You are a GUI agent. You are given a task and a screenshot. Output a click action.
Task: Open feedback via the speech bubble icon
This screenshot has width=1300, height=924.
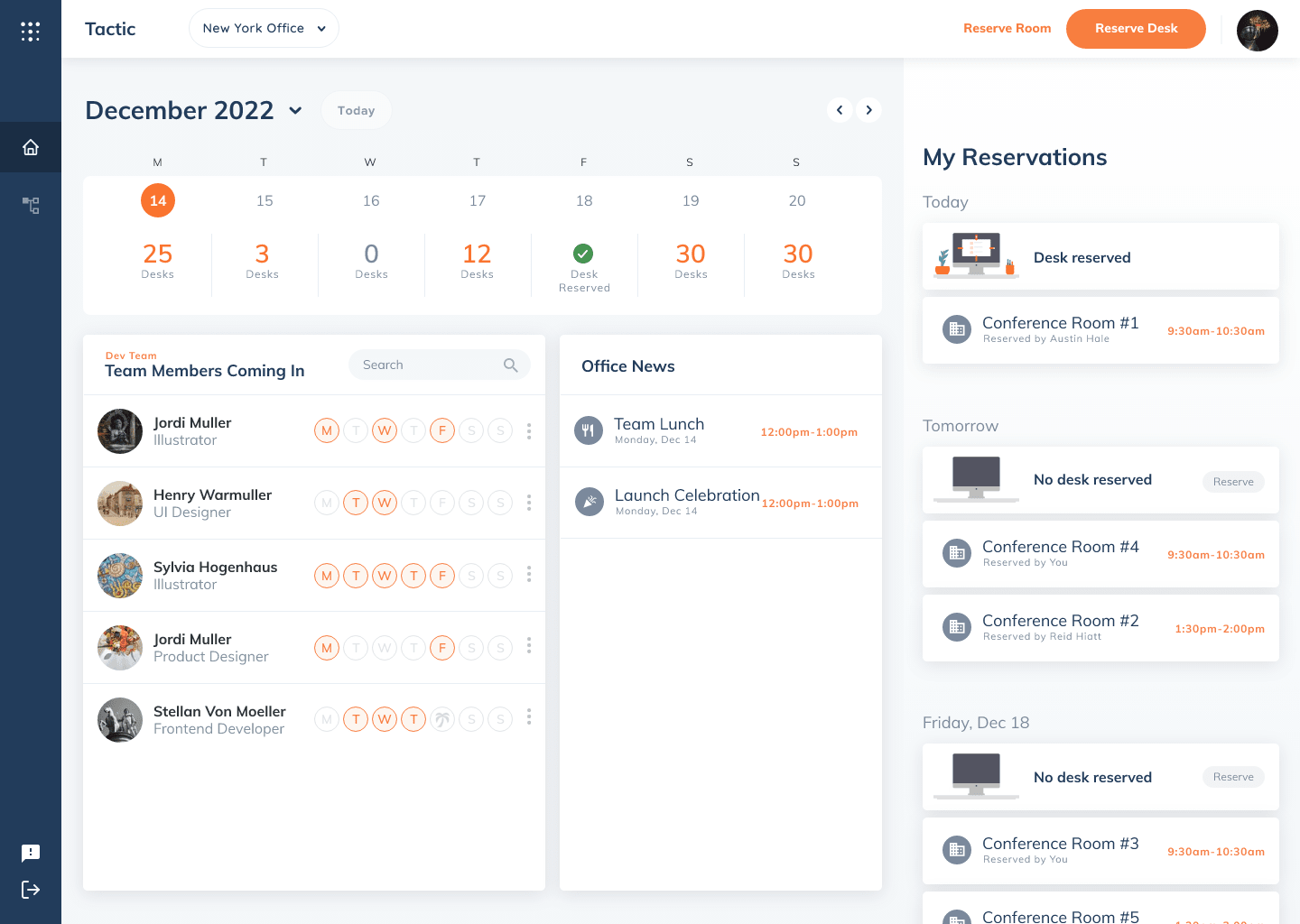pos(31,853)
